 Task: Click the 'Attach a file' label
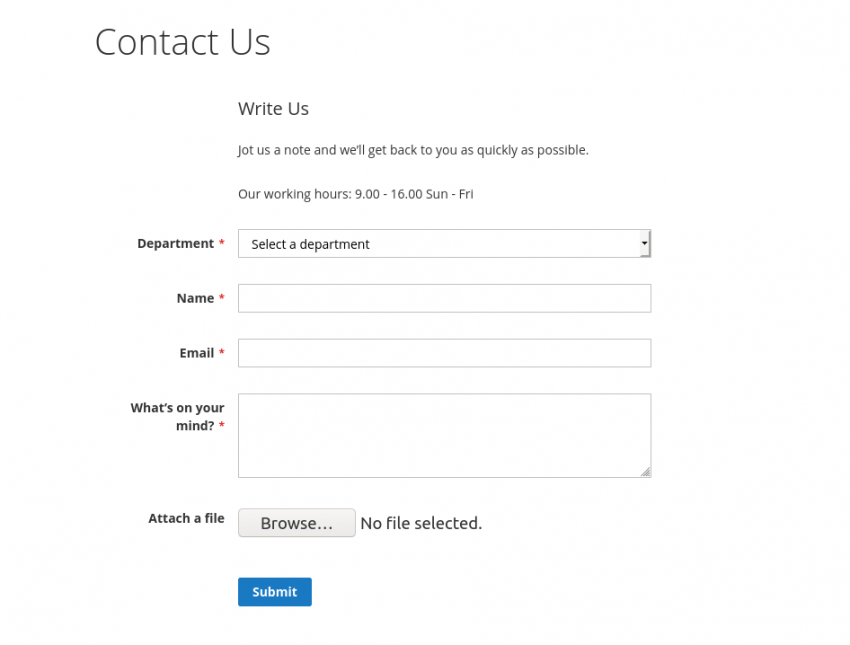186,518
